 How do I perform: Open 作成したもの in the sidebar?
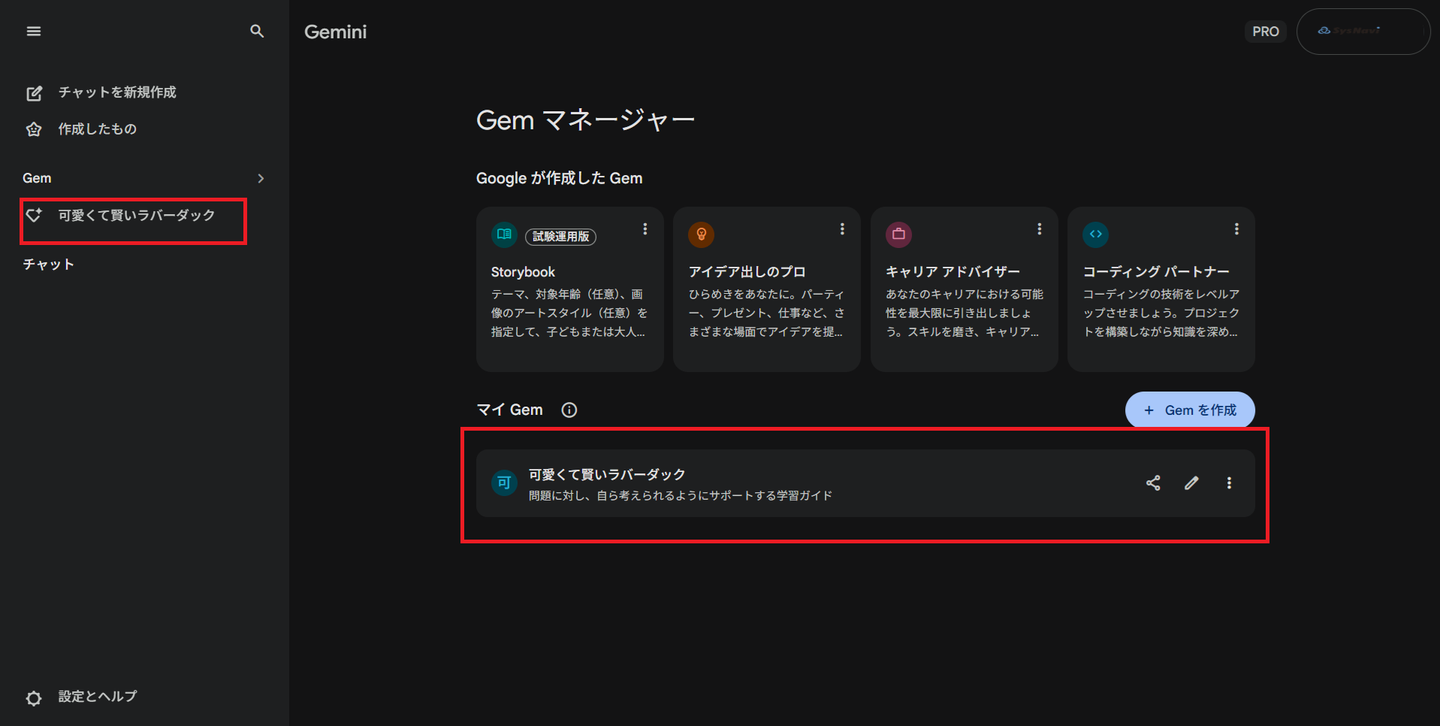97,129
